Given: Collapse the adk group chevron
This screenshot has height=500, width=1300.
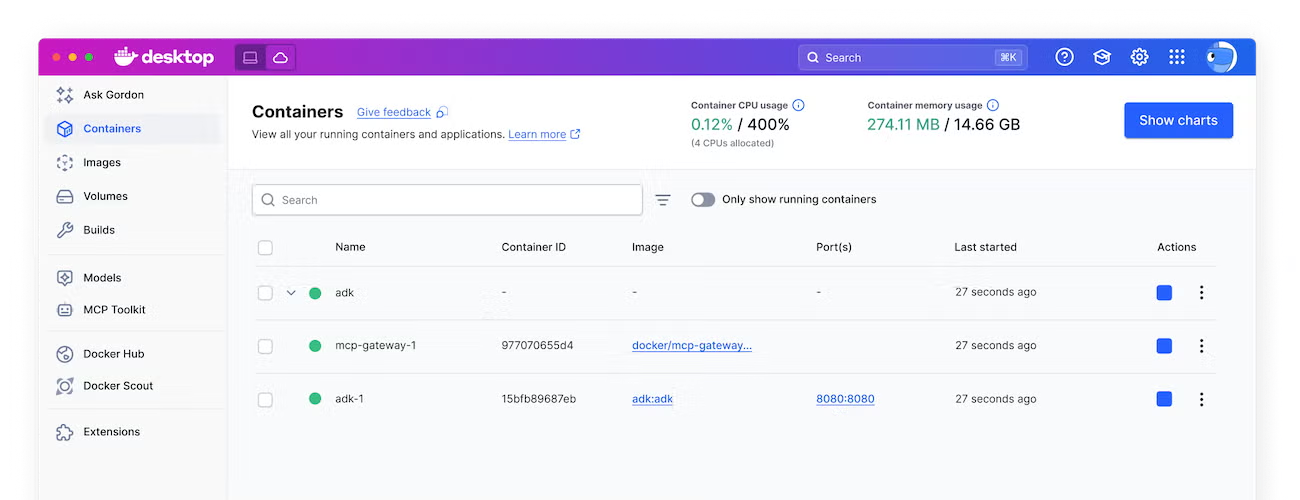Looking at the screenshot, I should 291,293.
